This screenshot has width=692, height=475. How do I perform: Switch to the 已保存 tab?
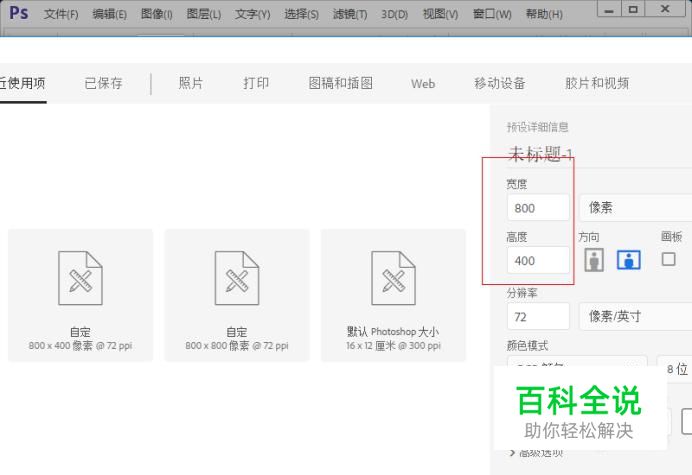pos(103,83)
